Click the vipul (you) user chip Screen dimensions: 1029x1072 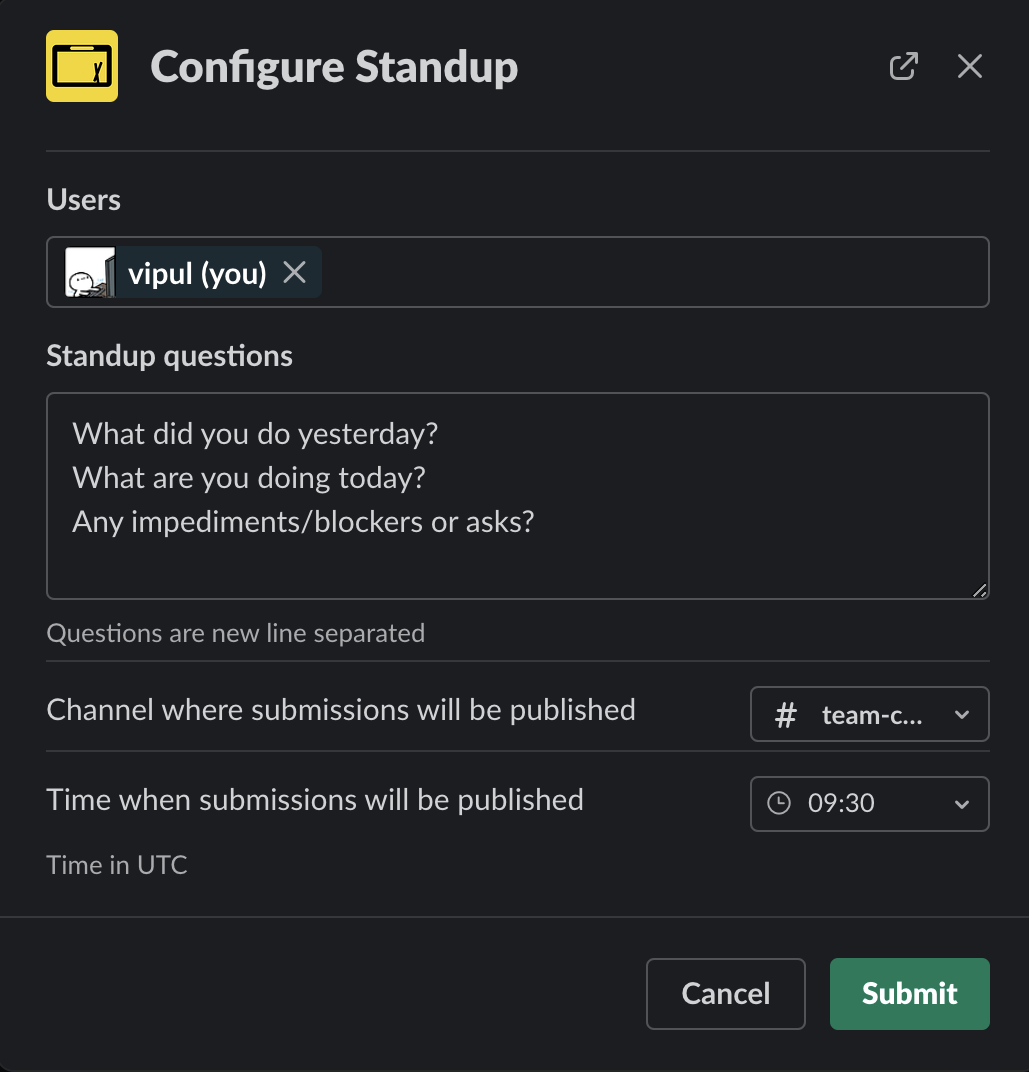193,272
